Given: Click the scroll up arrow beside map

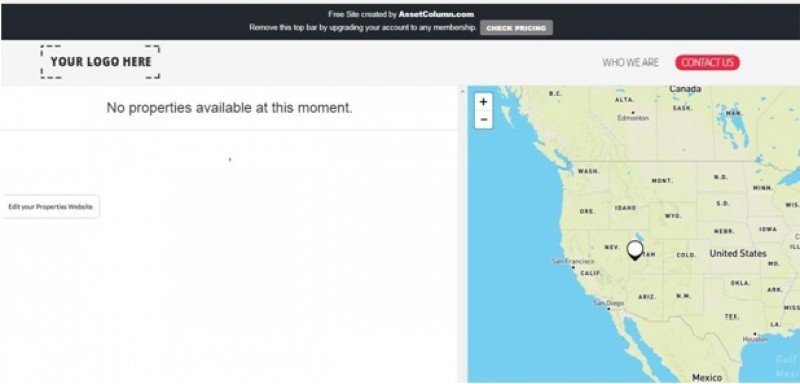Looking at the screenshot, I should tap(462, 91).
